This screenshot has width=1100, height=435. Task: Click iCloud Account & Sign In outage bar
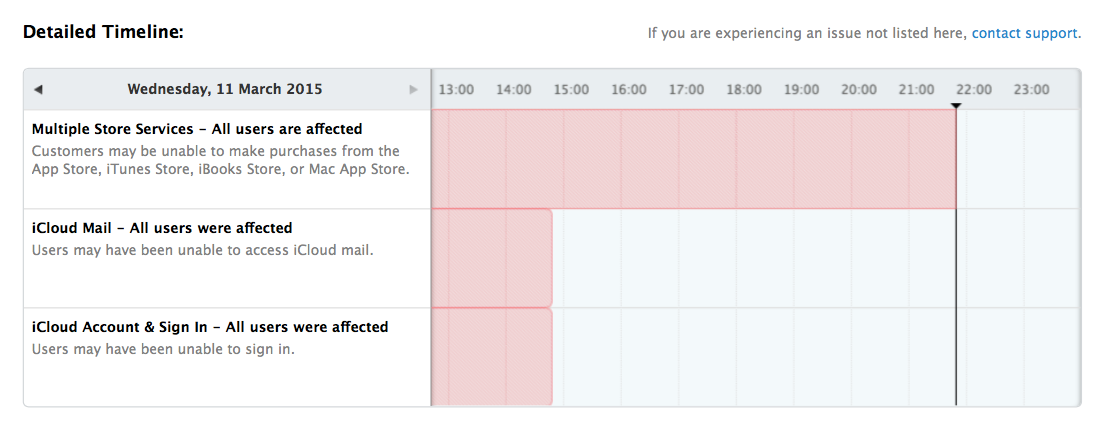click(492, 357)
